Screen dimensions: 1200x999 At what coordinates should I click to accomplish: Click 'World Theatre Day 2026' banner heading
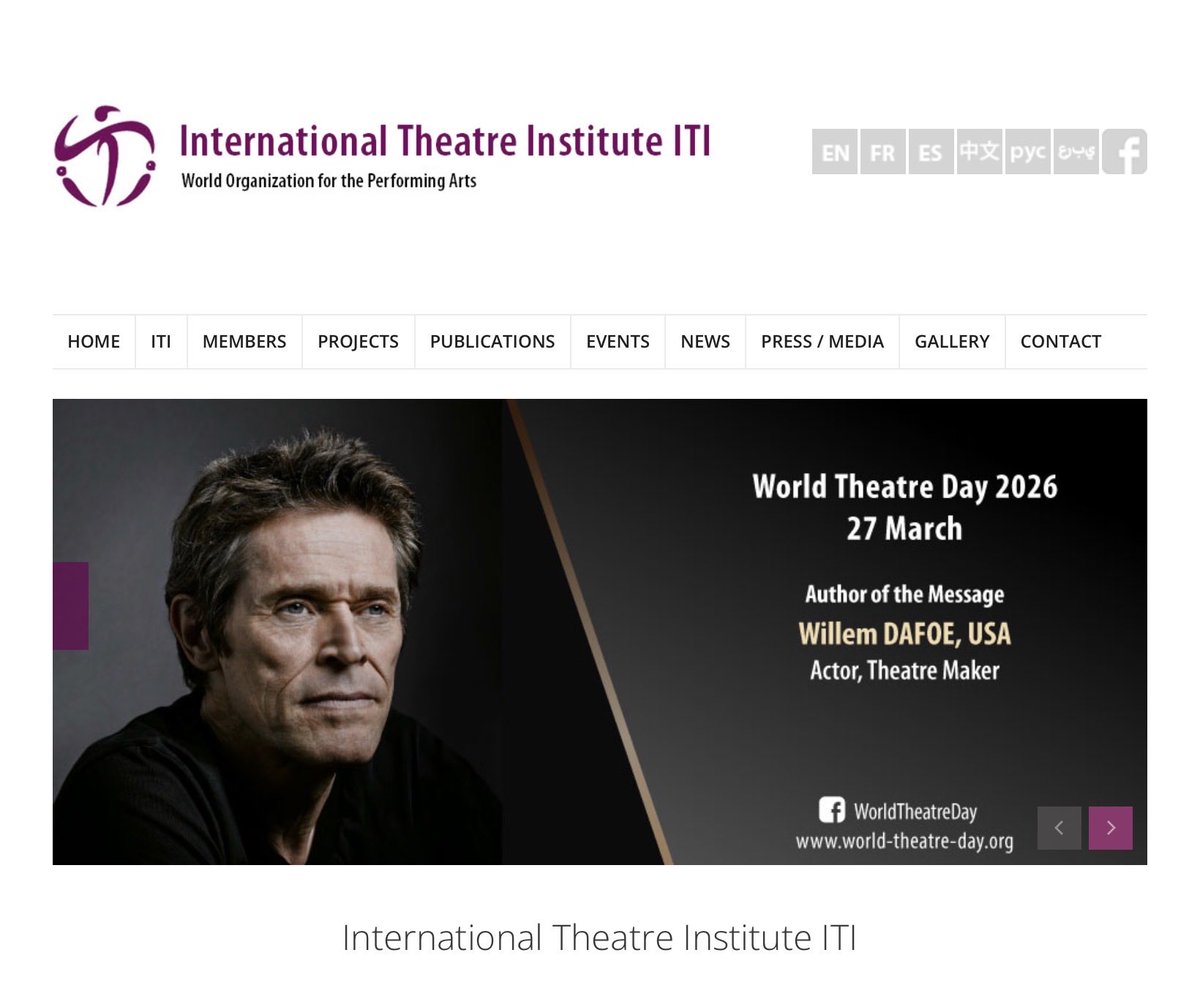[x=905, y=487]
